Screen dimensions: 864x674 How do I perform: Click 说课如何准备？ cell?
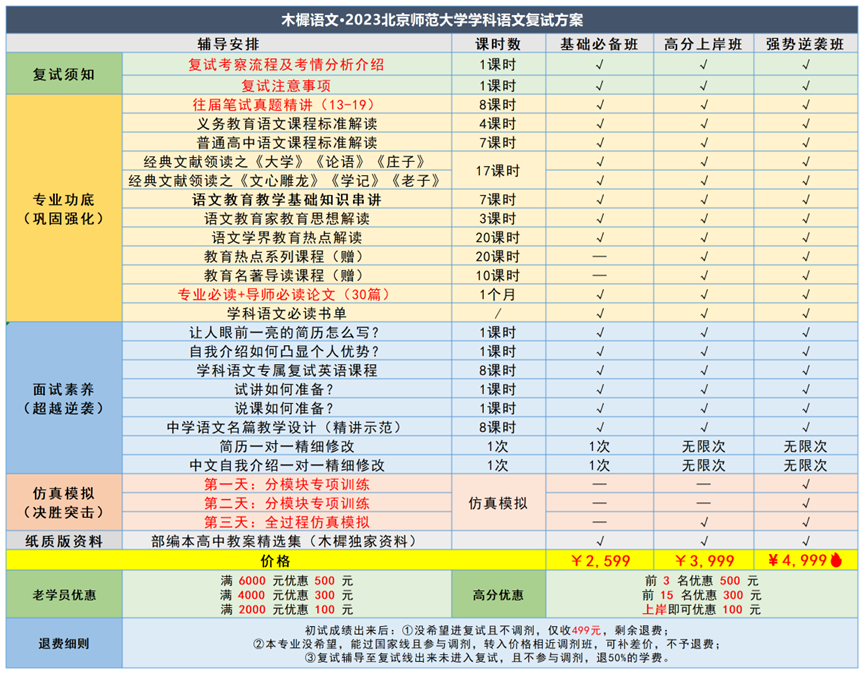click(287, 408)
